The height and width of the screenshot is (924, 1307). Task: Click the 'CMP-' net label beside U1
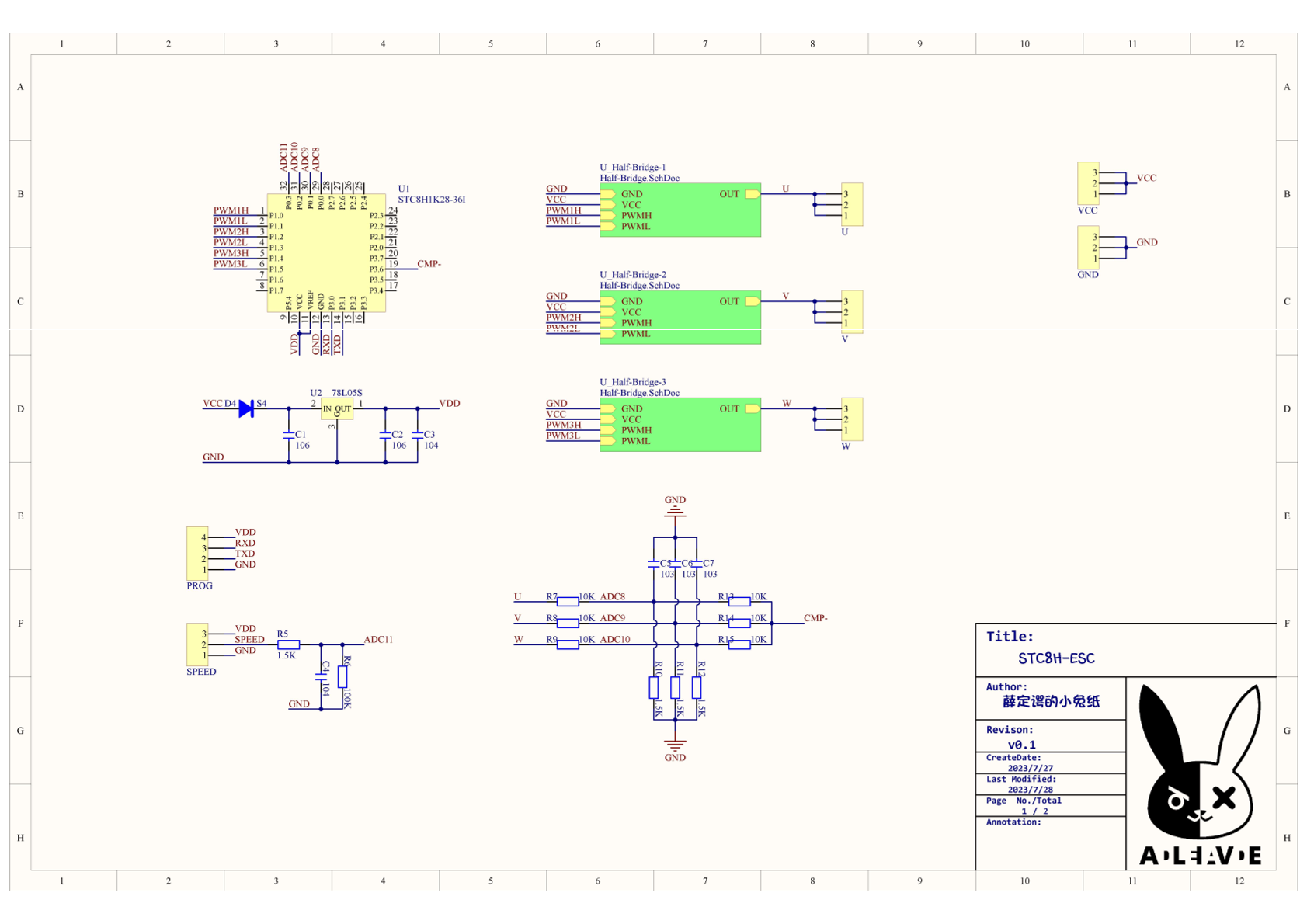pyautogui.click(x=429, y=264)
